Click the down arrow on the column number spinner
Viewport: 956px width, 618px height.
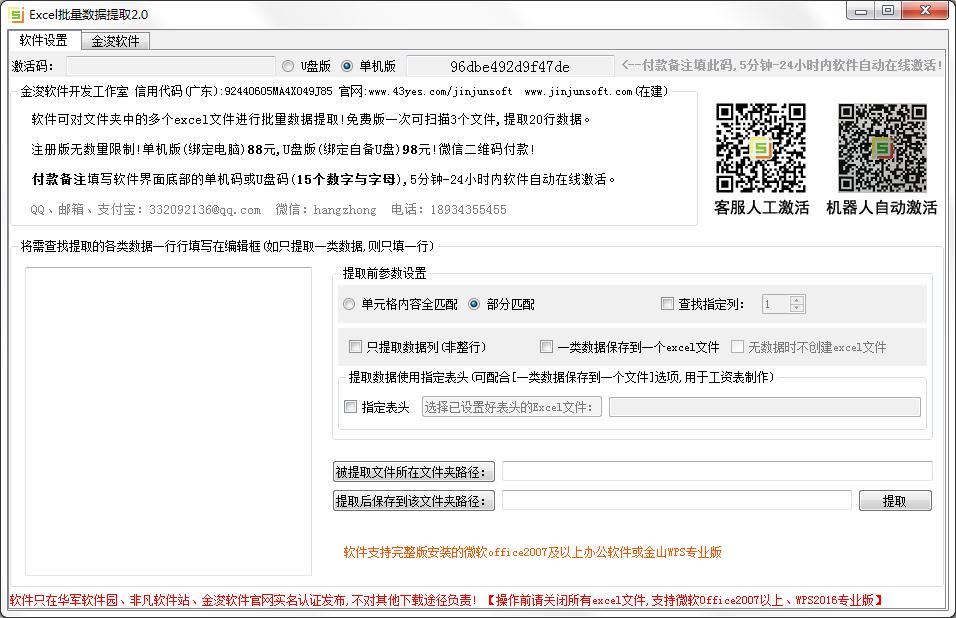point(797,308)
